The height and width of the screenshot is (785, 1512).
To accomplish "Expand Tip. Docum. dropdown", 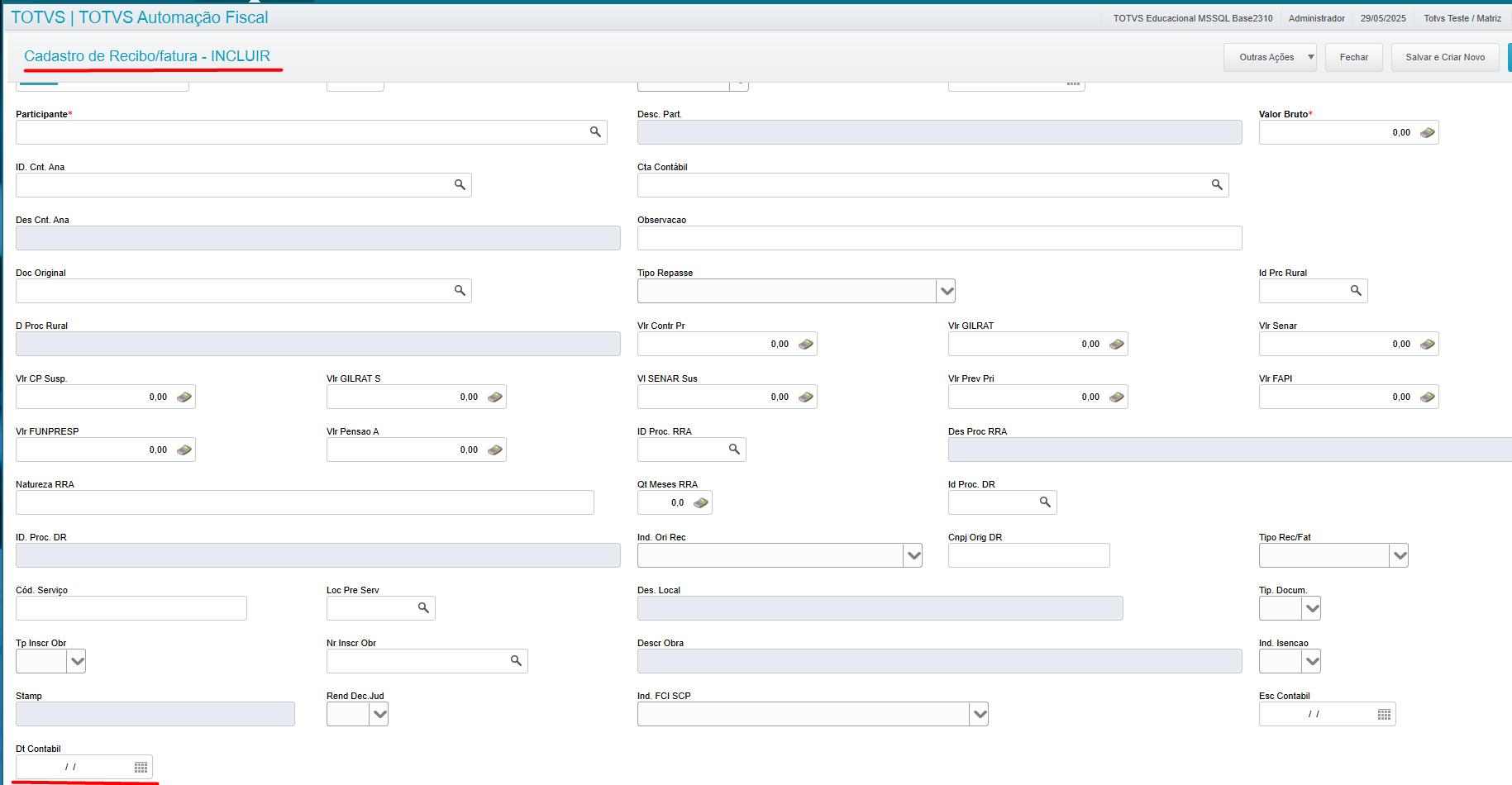I will click(x=1312, y=608).
